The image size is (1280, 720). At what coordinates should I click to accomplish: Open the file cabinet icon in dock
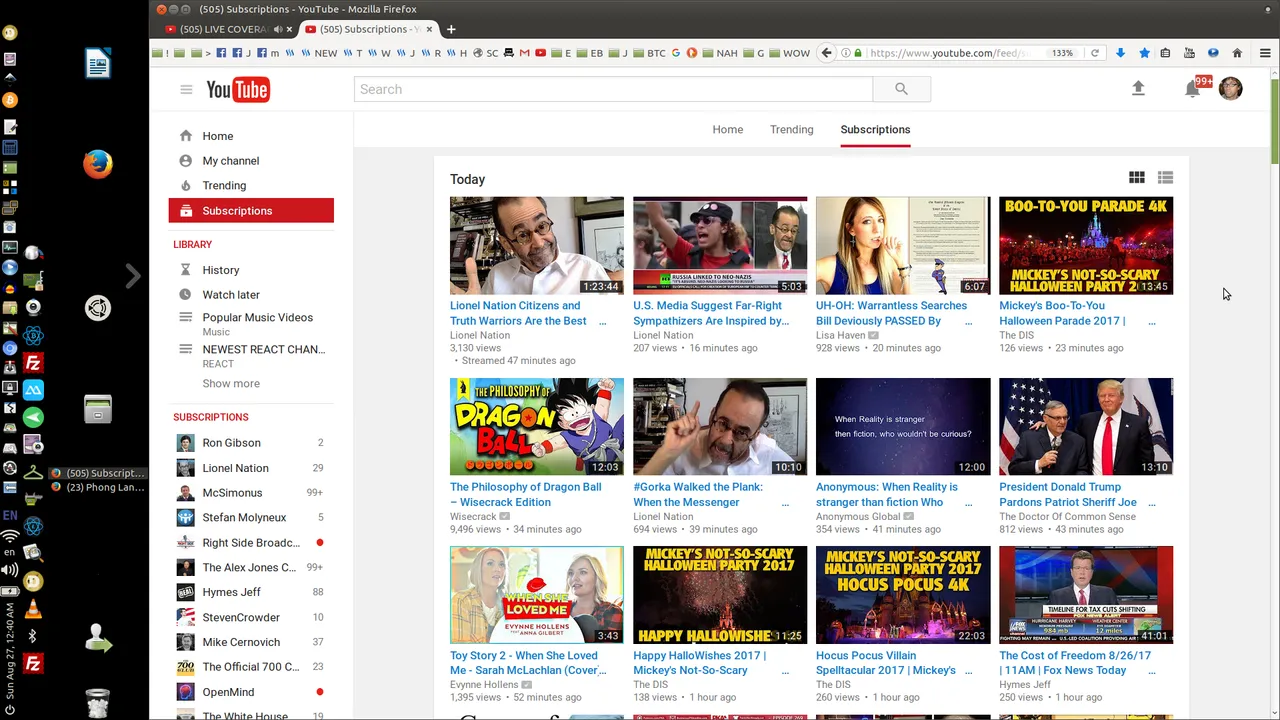[x=98, y=410]
